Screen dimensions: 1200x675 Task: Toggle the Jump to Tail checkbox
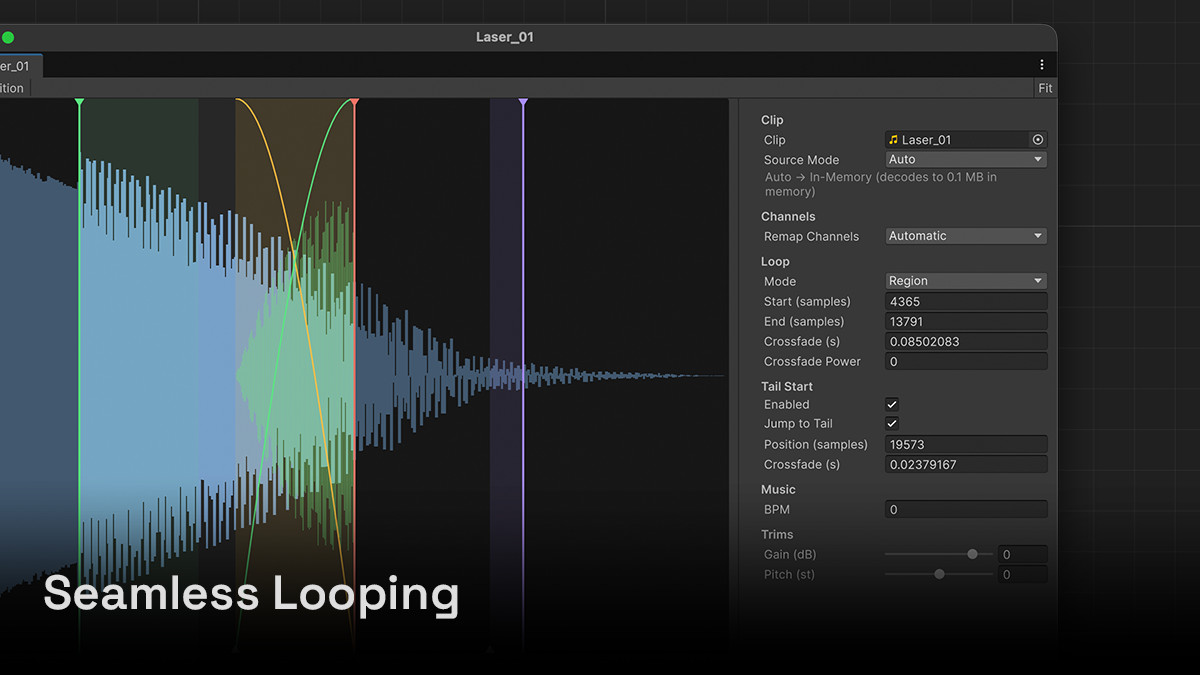tap(892, 424)
